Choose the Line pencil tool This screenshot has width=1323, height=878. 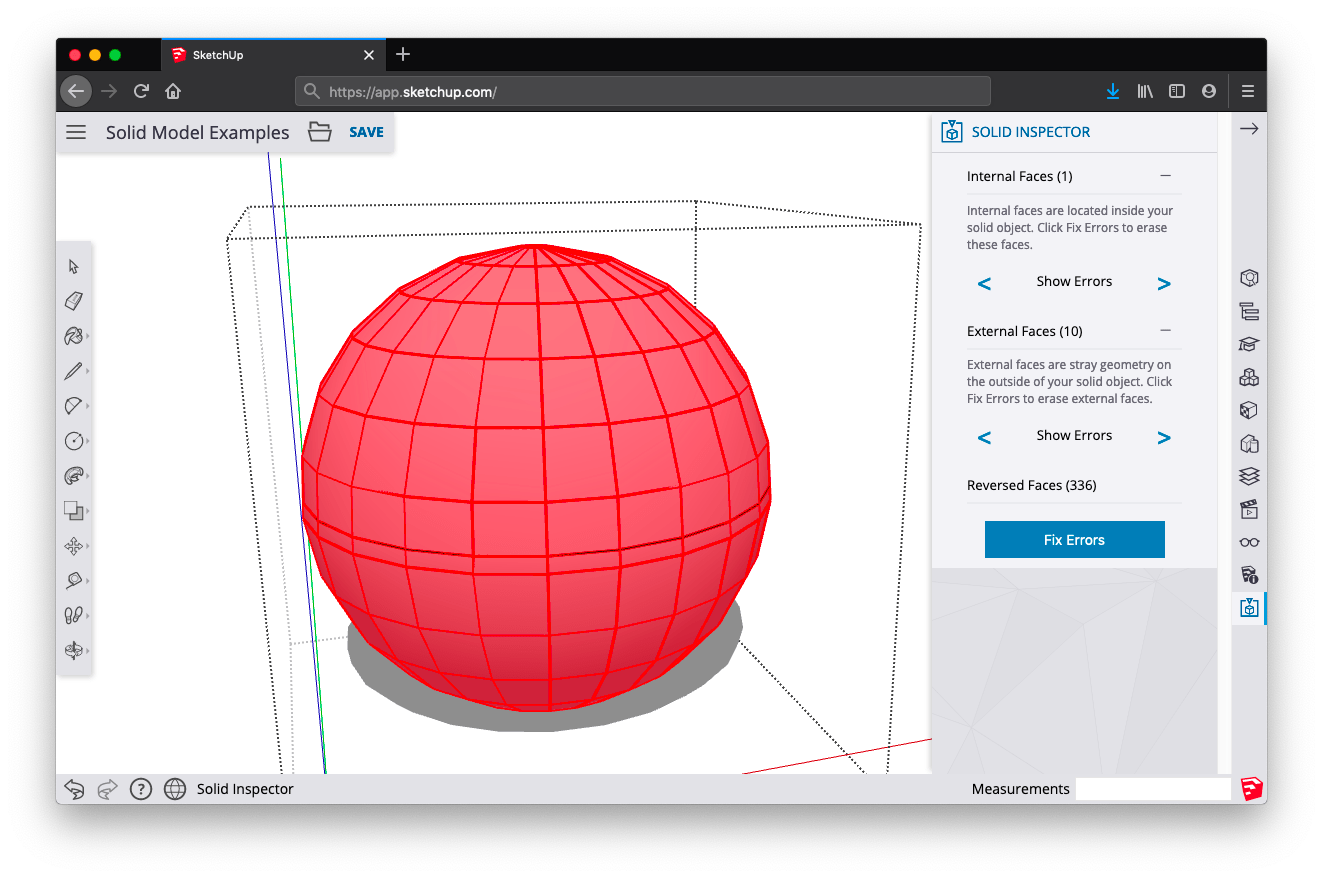(x=73, y=371)
